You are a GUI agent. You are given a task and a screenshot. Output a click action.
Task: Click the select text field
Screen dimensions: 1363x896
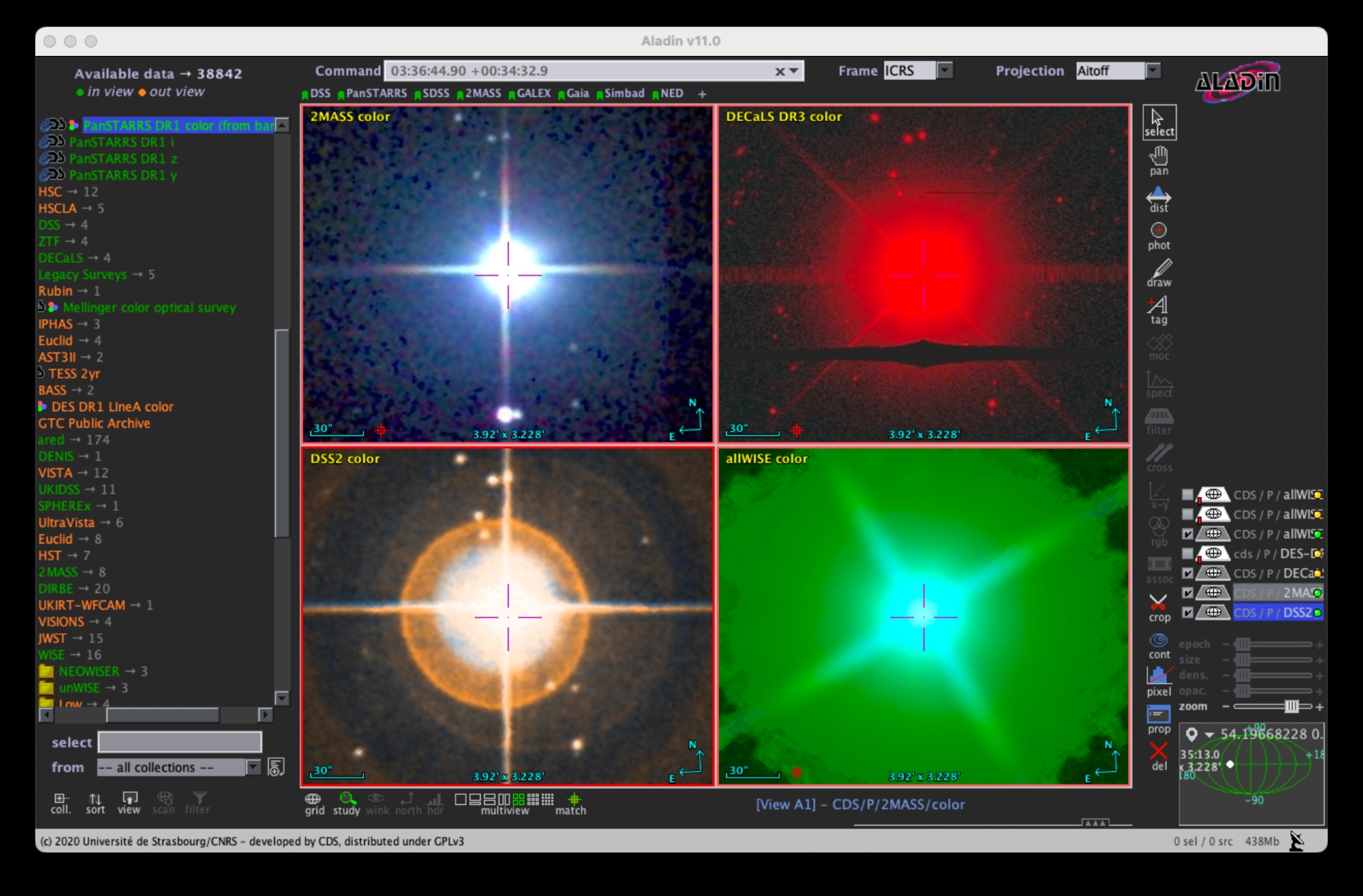(180, 742)
